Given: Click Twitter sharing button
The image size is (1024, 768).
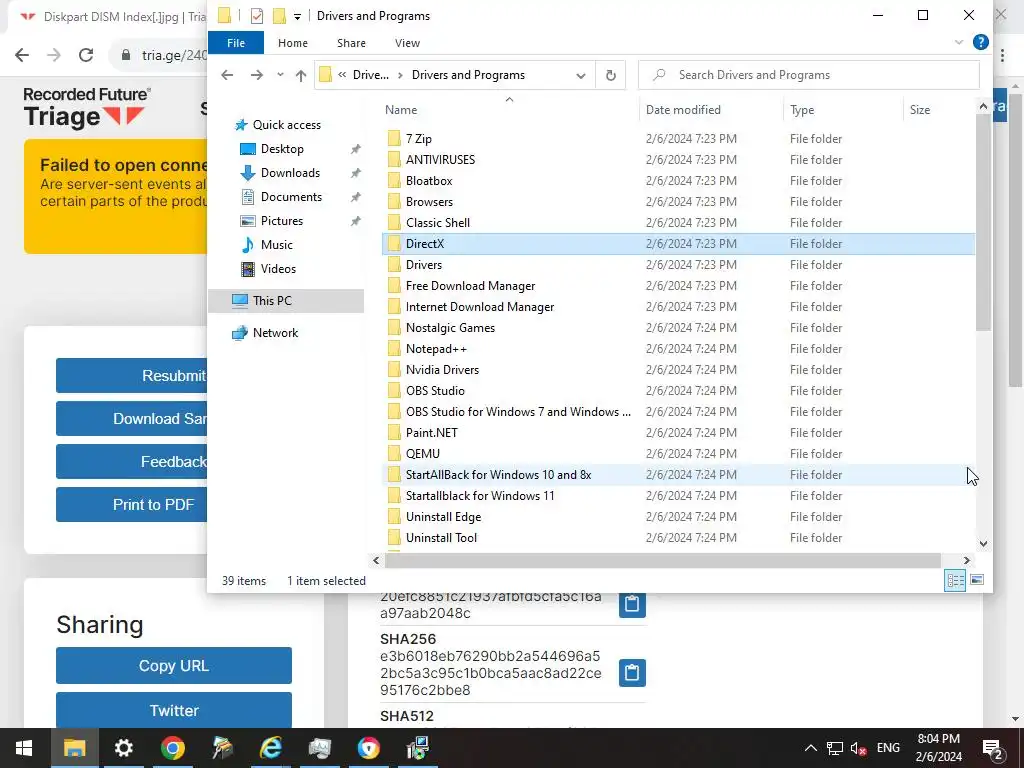Looking at the screenshot, I should tap(174, 710).
